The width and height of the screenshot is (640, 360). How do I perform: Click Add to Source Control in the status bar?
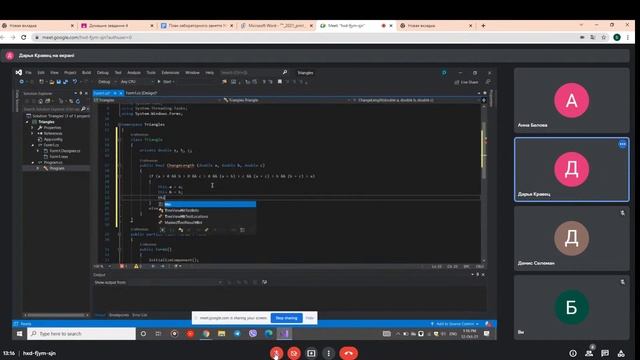pos(455,324)
